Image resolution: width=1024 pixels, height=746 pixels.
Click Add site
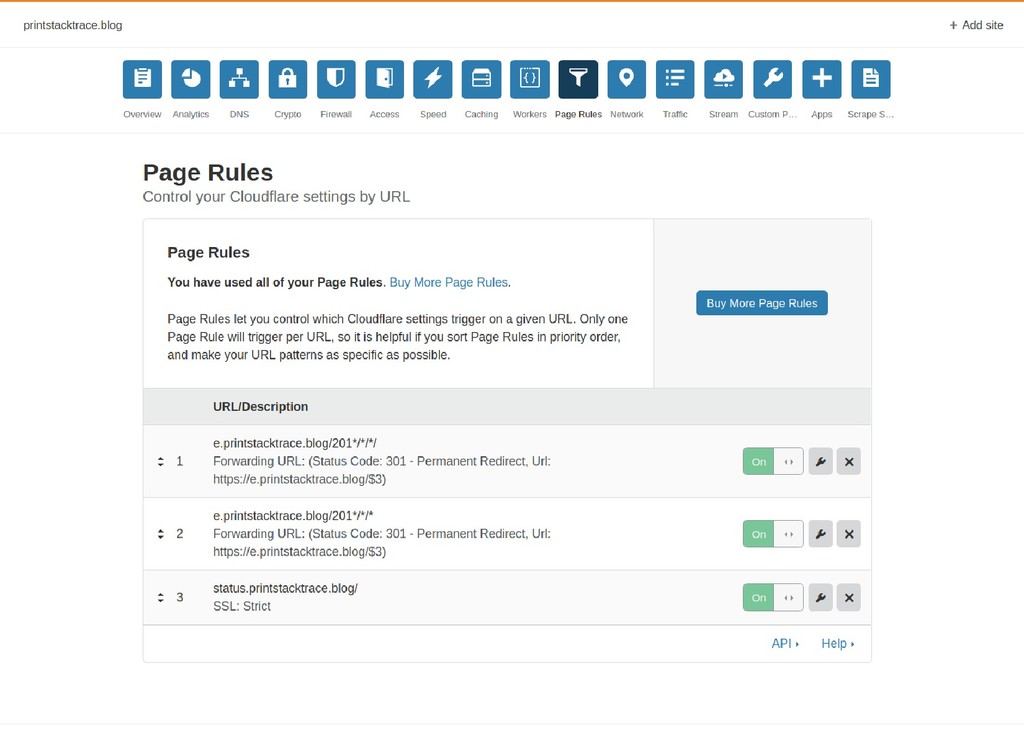point(976,25)
